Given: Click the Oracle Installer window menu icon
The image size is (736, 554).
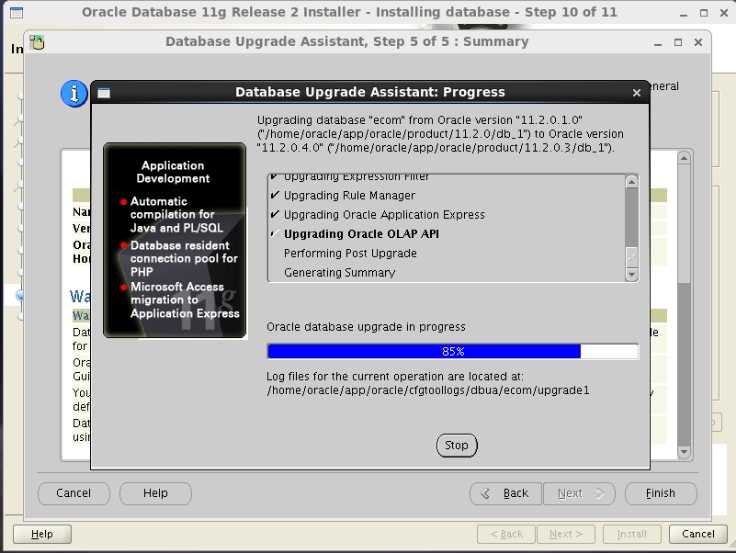Looking at the screenshot, I should (16, 13).
